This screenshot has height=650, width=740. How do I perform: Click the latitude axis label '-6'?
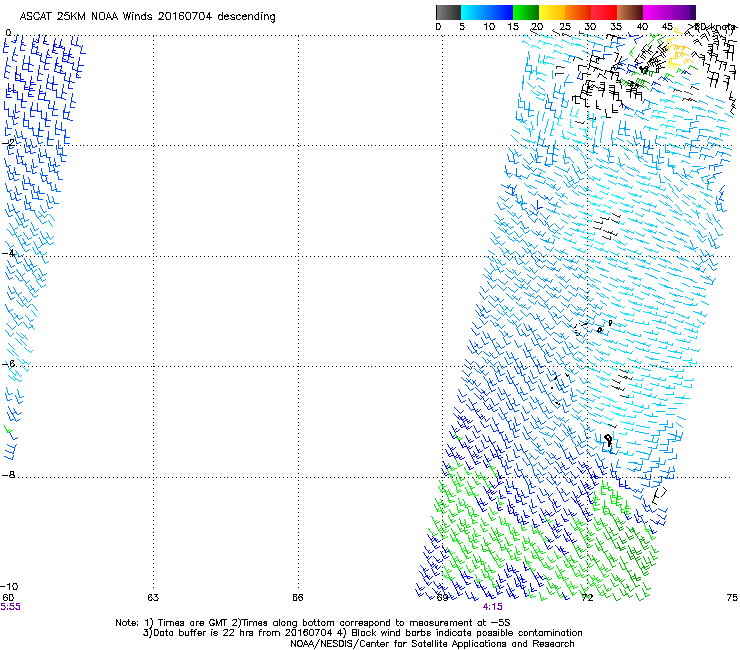click(x=8, y=363)
